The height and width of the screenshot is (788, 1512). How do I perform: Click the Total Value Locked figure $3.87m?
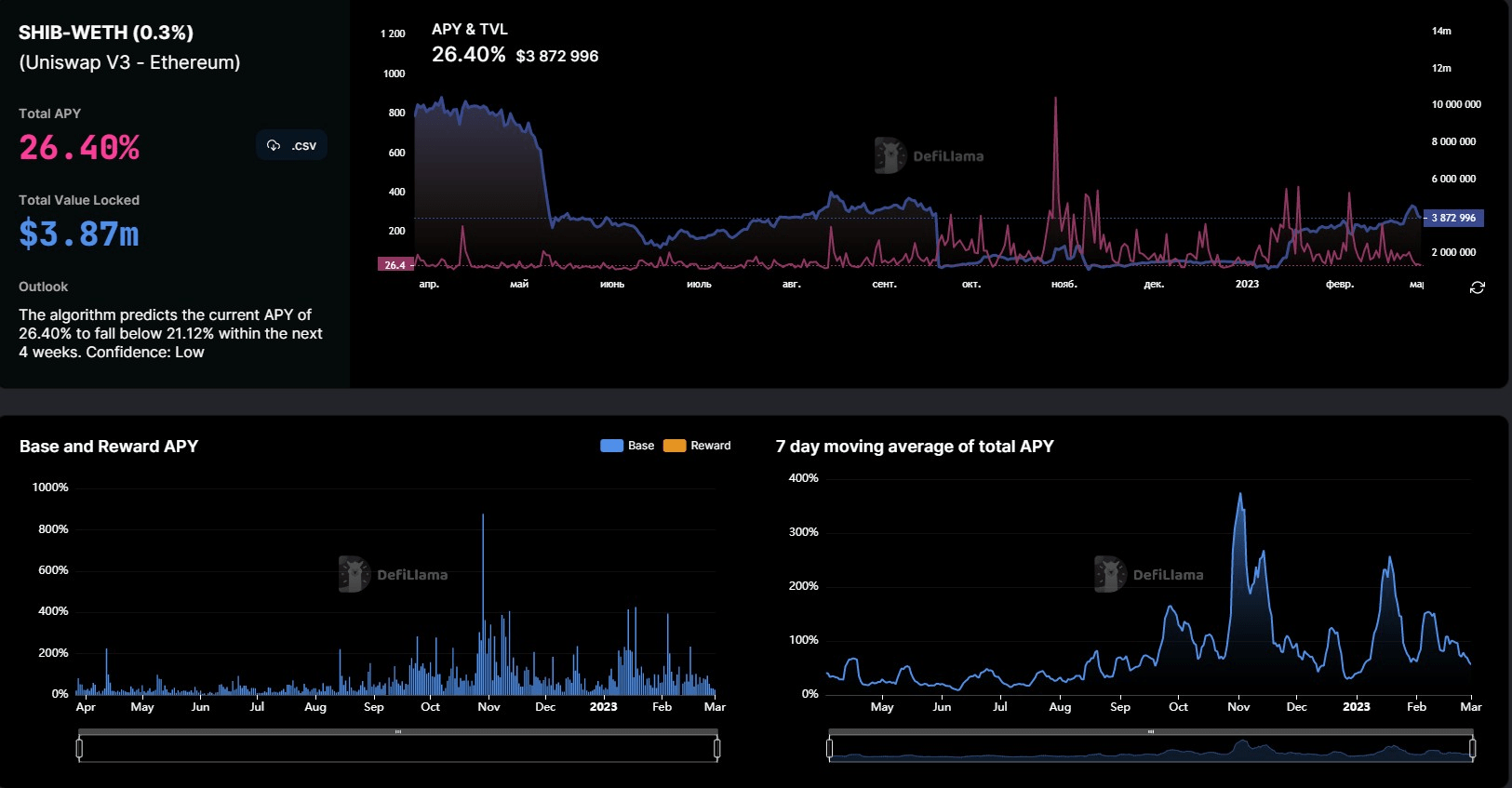pyautogui.click(x=79, y=234)
